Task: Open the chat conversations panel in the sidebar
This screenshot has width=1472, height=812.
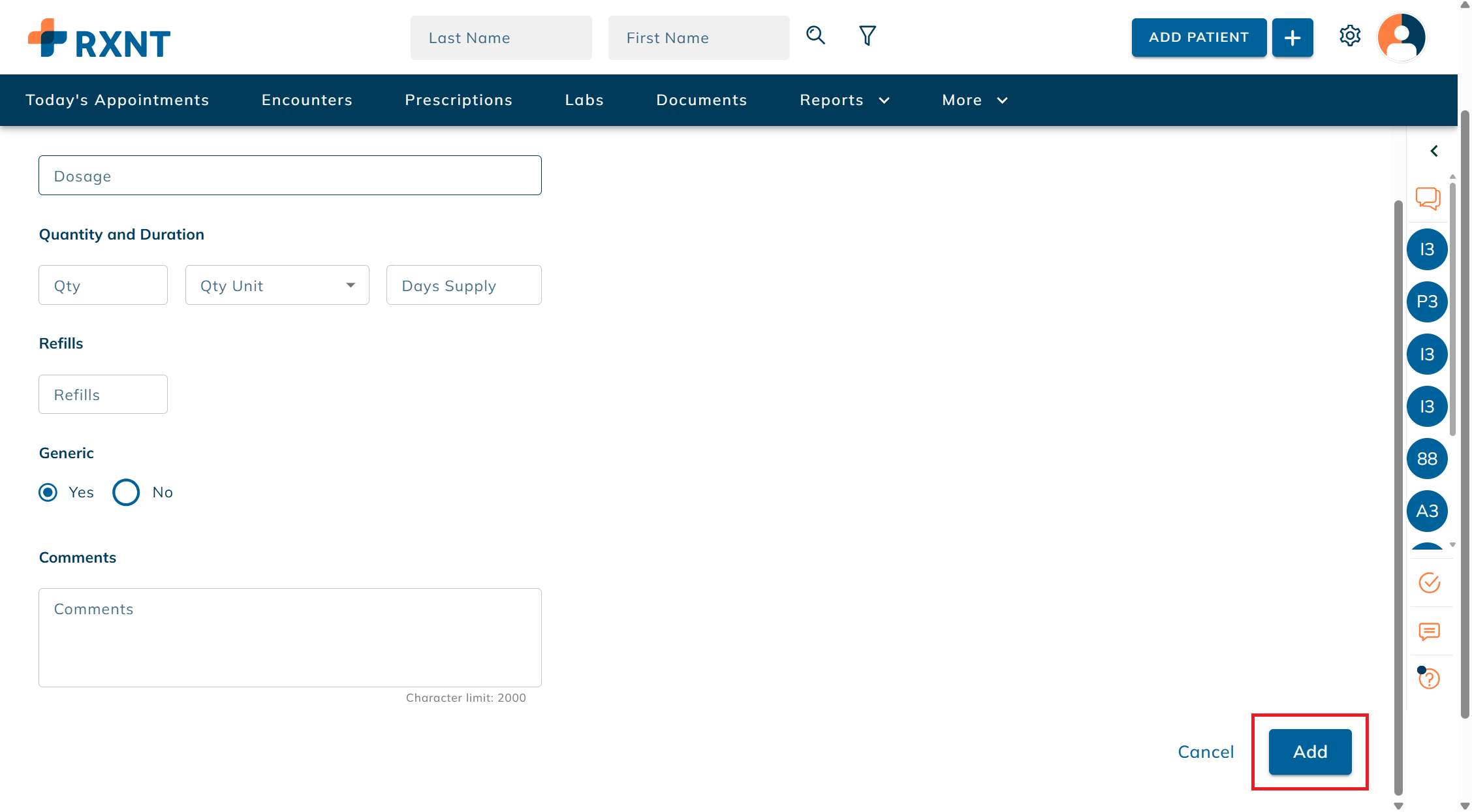Action: [1428, 199]
